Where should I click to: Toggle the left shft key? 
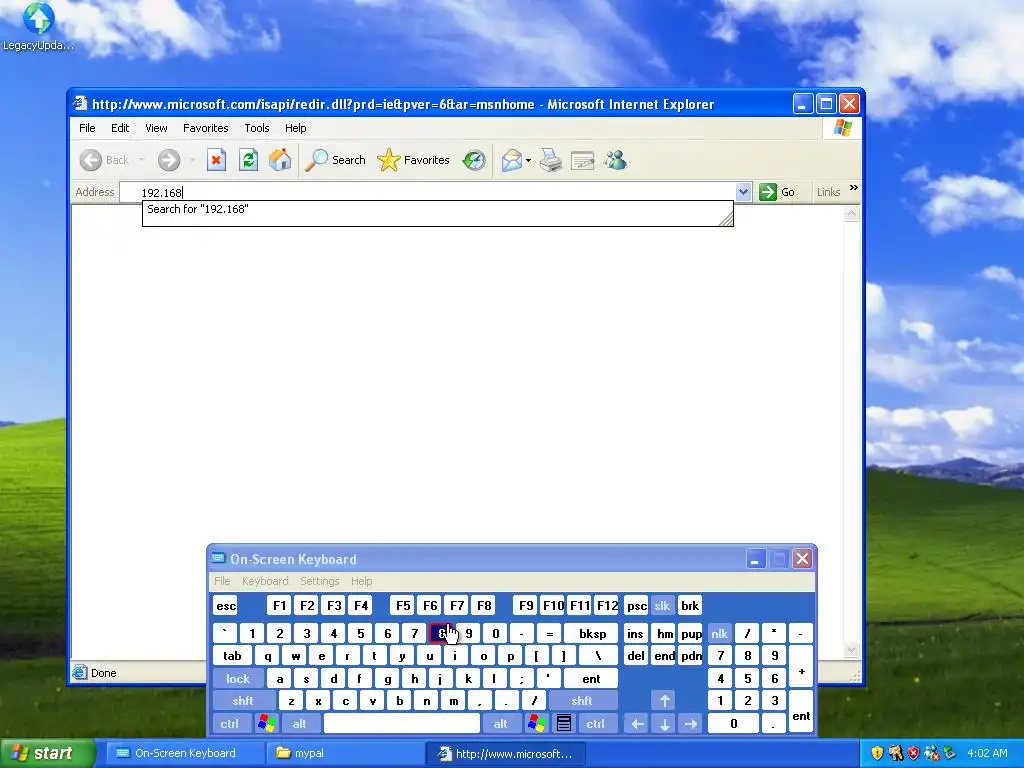[x=243, y=701]
